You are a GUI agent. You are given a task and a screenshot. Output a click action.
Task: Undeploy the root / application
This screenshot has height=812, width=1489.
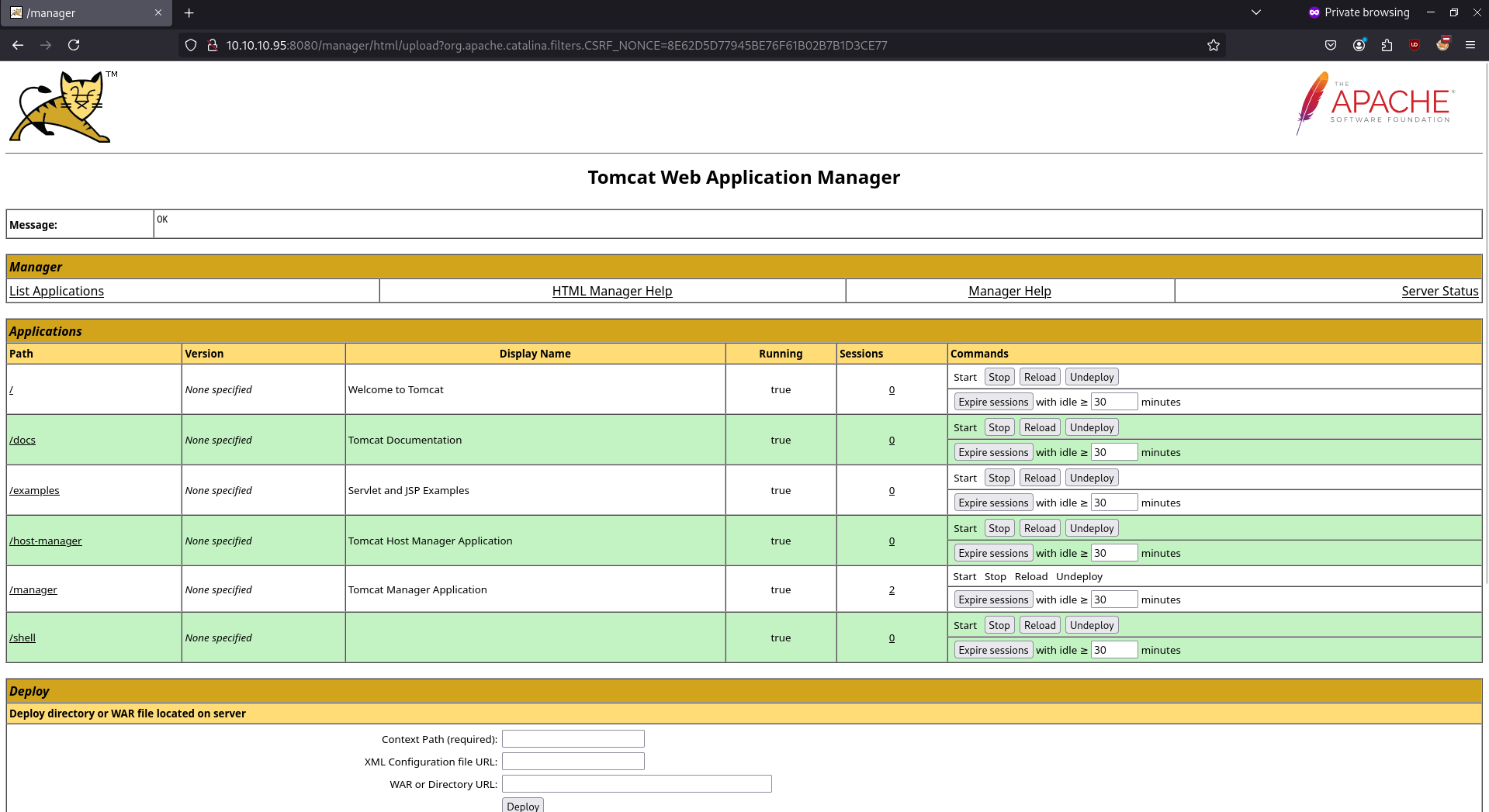pyautogui.click(x=1092, y=377)
